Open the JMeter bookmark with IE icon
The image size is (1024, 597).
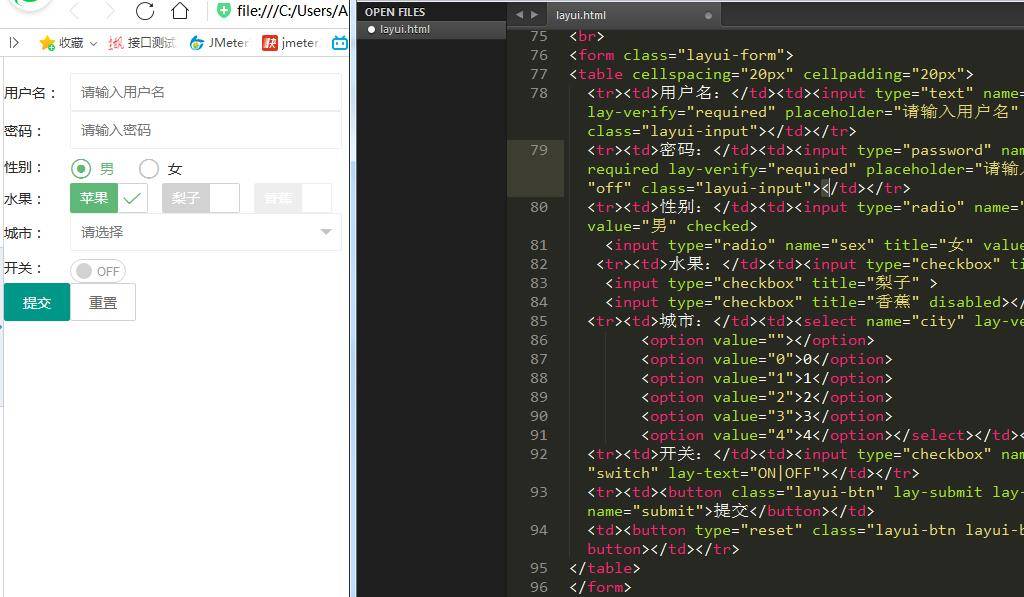point(219,43)
